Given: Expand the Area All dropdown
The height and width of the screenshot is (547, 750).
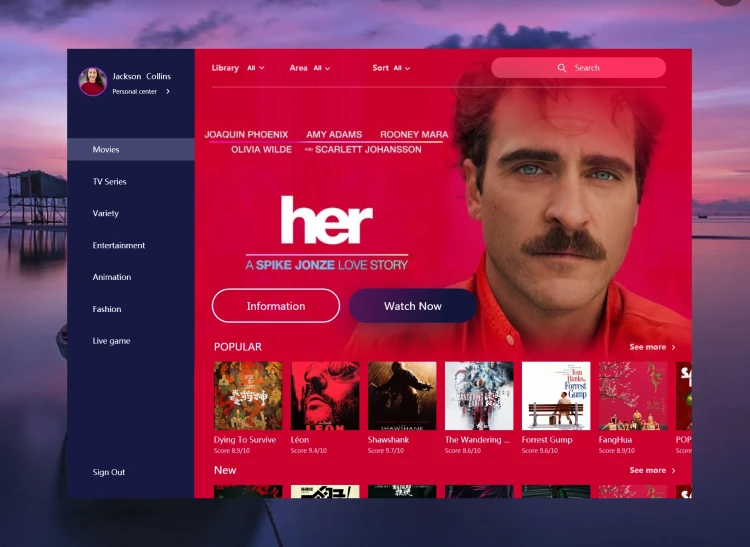Looking at the screenshot, I should click(322, 68).
